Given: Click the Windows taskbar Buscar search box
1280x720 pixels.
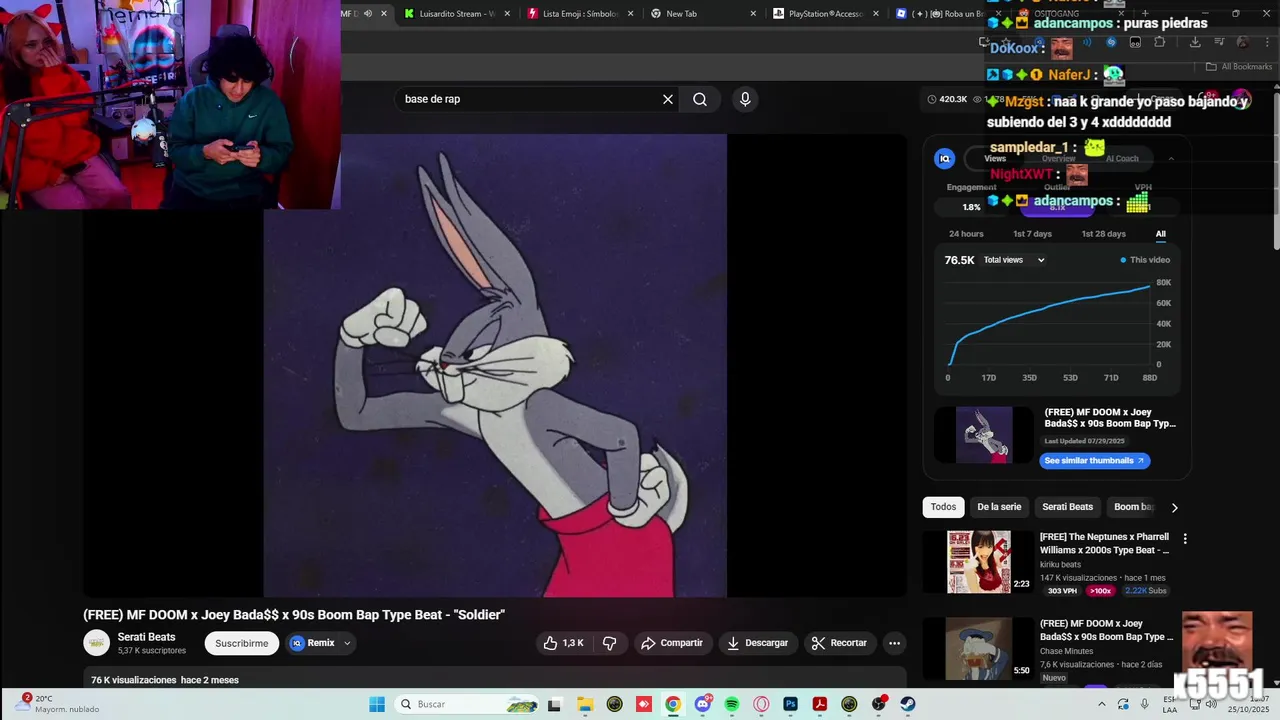Looking at the screenshot, I should point(468,704).
